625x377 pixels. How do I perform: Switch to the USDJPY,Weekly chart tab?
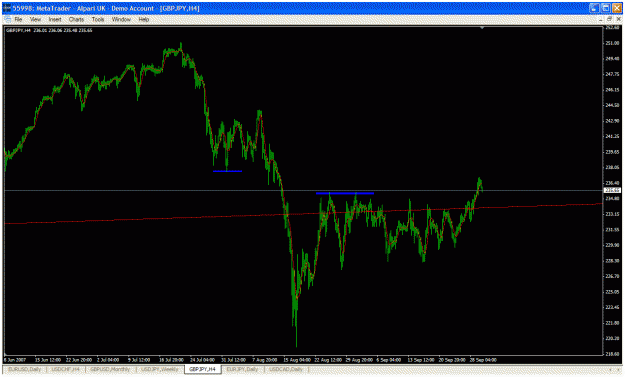point(159,369)
